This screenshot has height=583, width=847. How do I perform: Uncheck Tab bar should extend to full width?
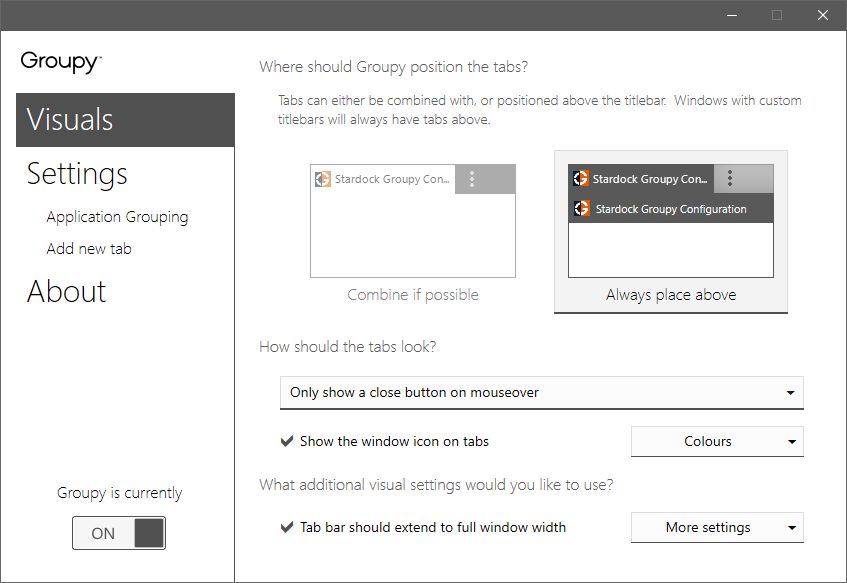pyautogui.click(x=287, y=527)
